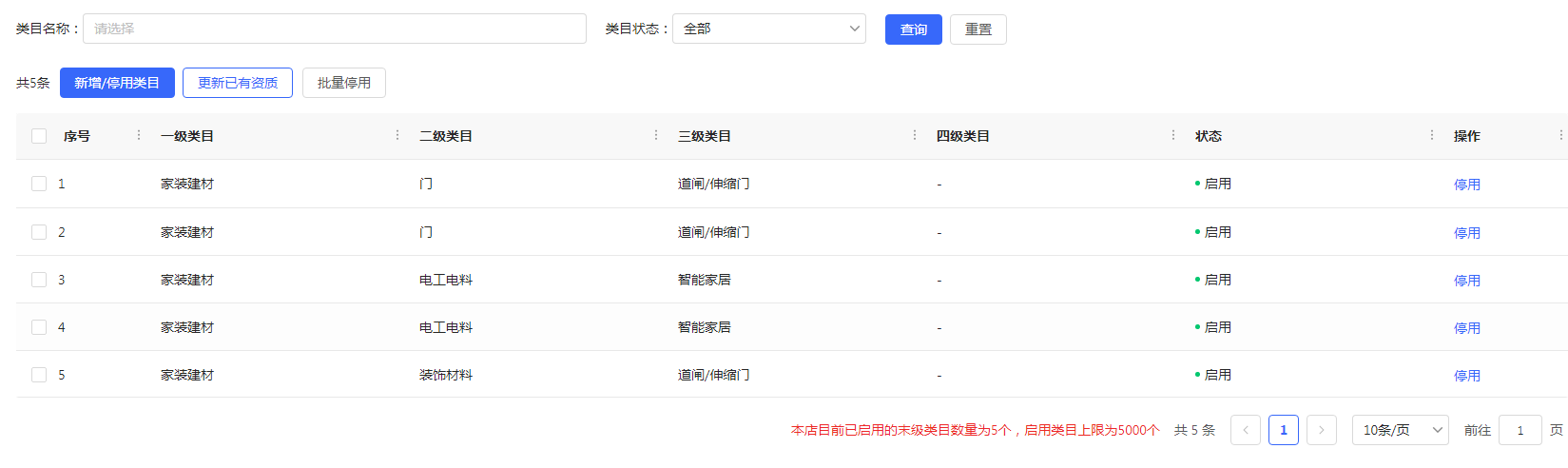Toggle the select-all checkbox in header

39,136
